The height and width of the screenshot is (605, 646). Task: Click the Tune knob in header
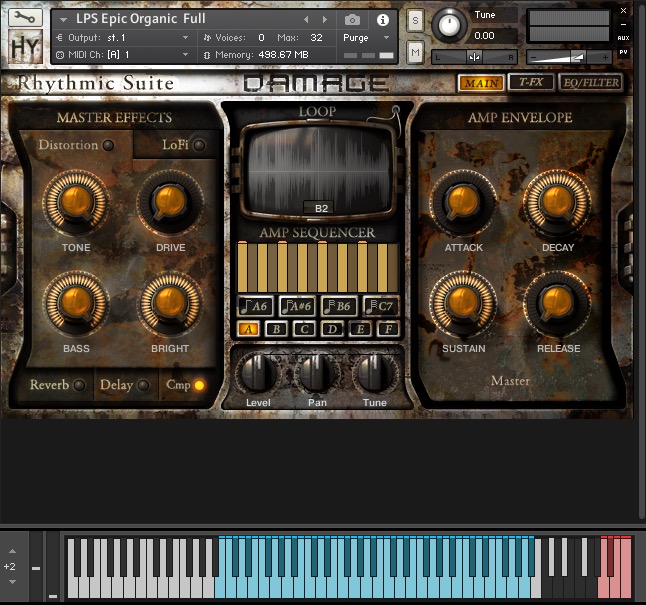449,25
